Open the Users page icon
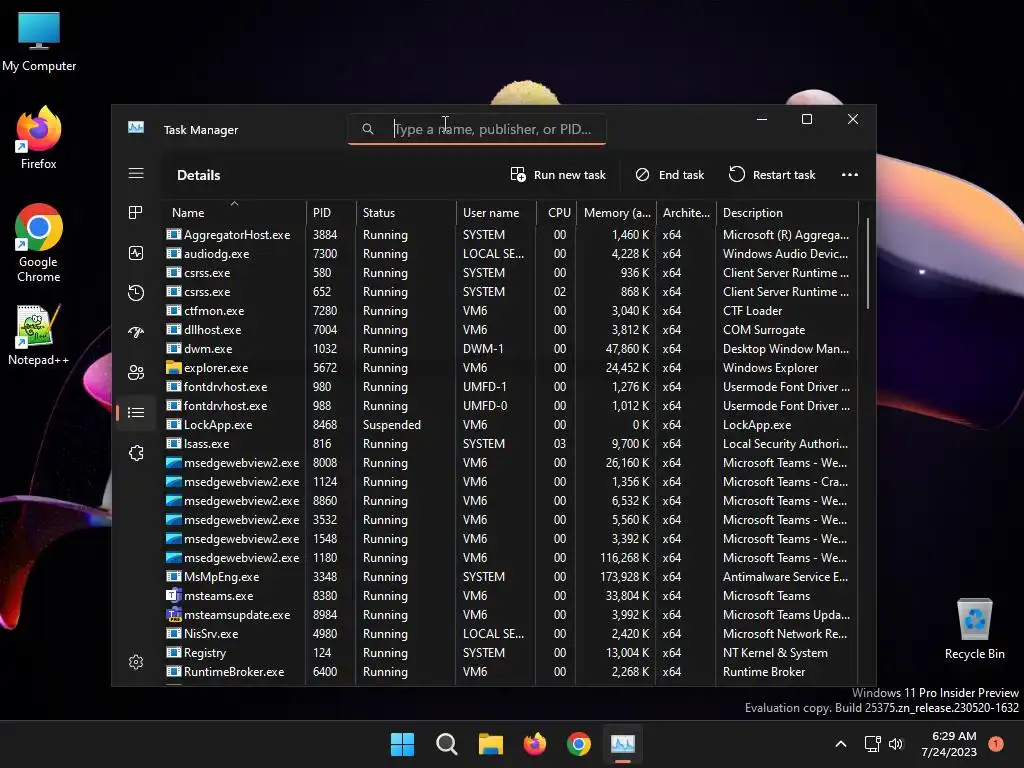This screenshot has width=1024, height=768. [136, 372]
